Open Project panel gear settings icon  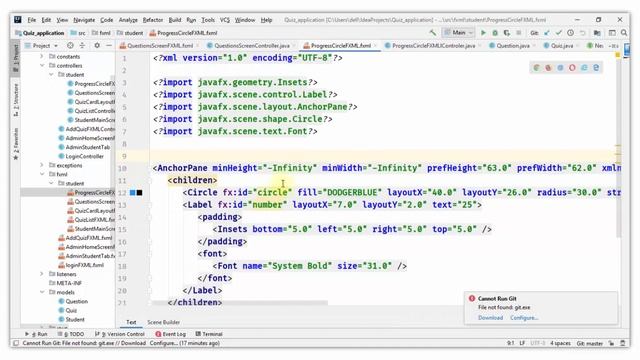97,46
